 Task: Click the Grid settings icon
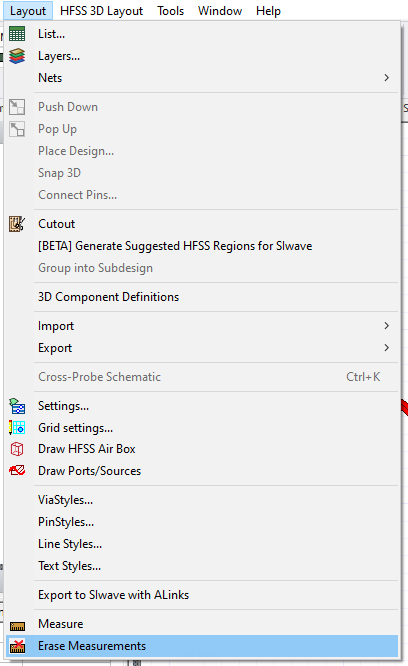pyautogui.click(x=17, y=428)
